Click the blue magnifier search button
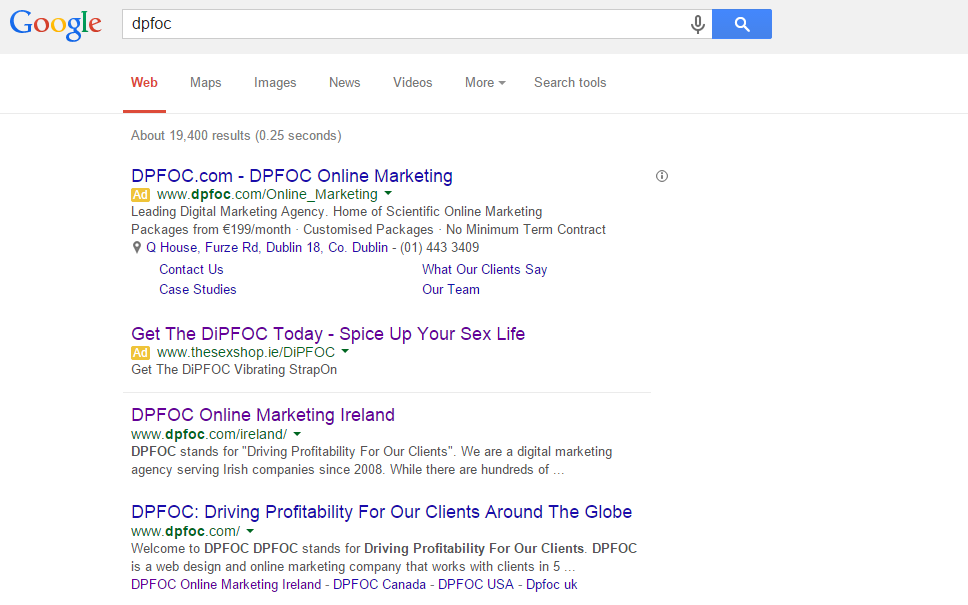This screenshot has height=605, width=968. [741, 24]
